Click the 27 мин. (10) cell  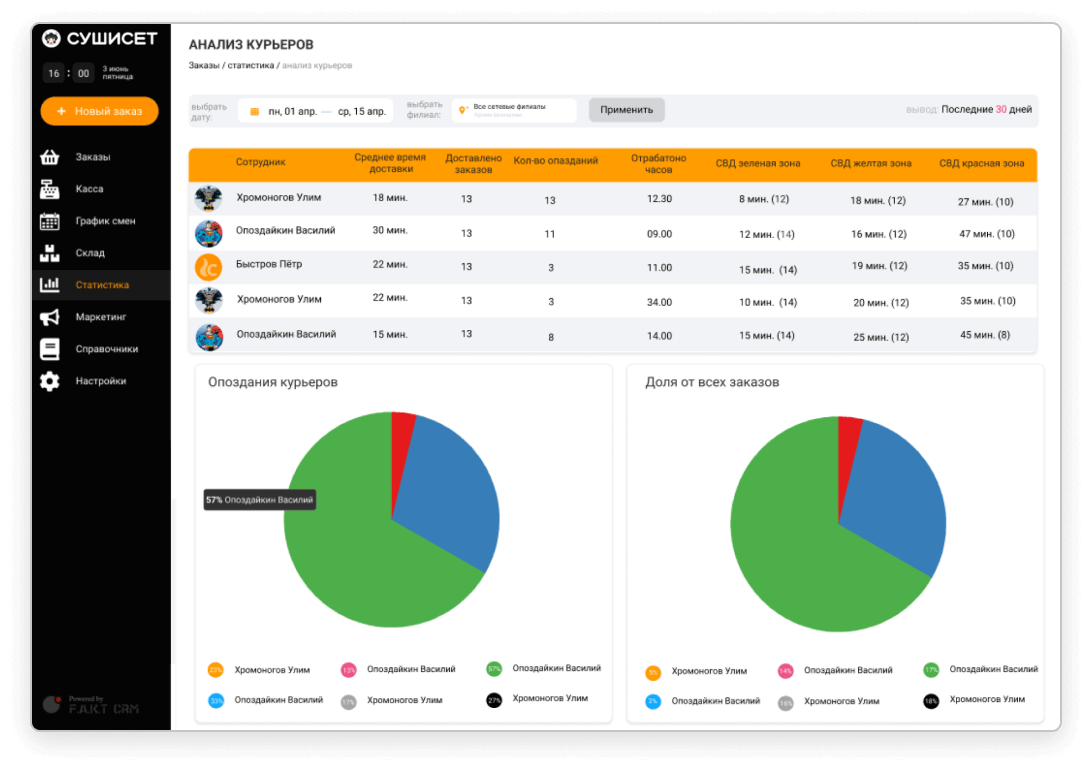pos(985,202)
